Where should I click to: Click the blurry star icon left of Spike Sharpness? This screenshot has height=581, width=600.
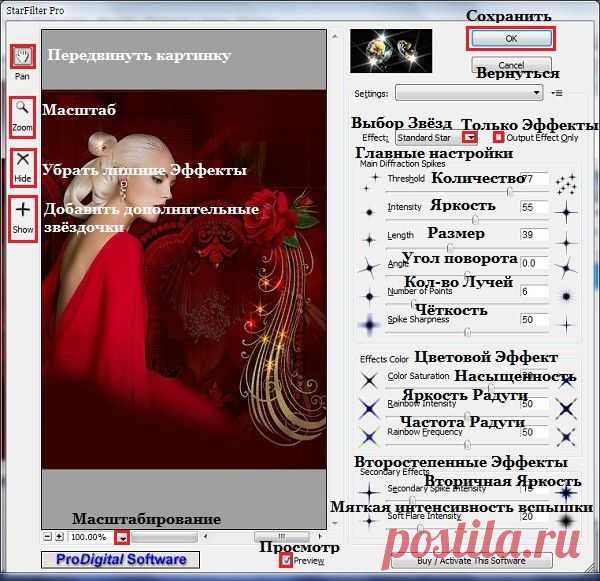[369, 325]
